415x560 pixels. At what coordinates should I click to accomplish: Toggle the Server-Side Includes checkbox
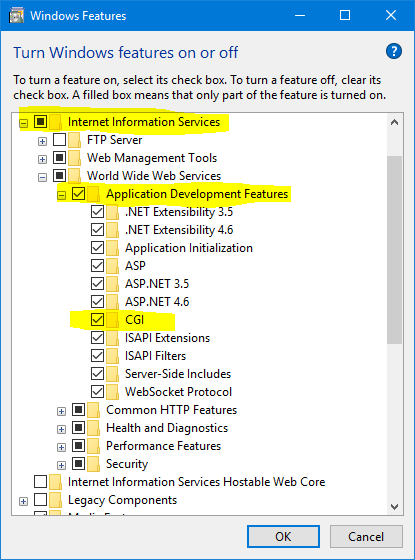(x=98, y=374)
